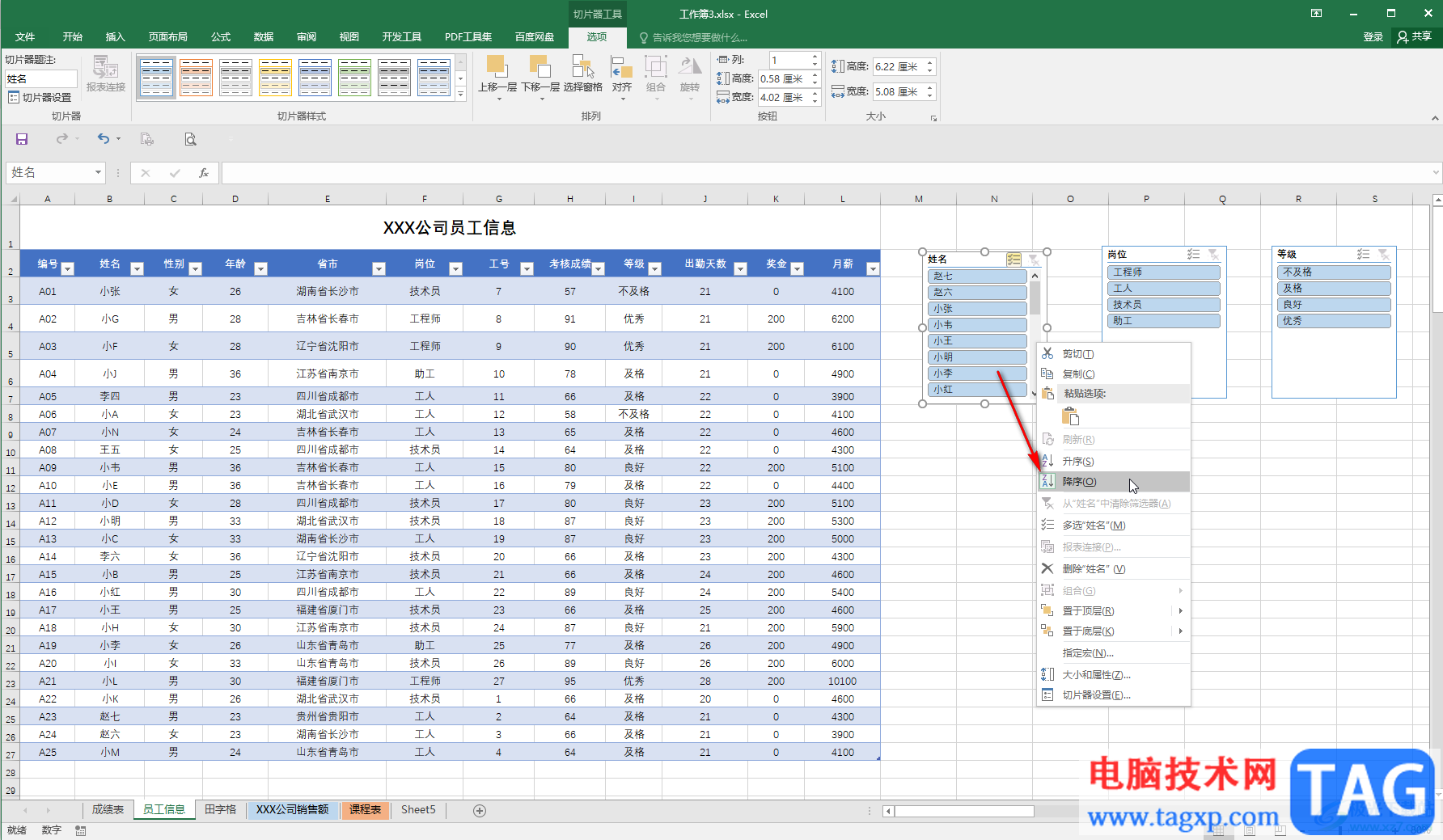Click the Send Backward (下移一层) icon

click(540, 68)
